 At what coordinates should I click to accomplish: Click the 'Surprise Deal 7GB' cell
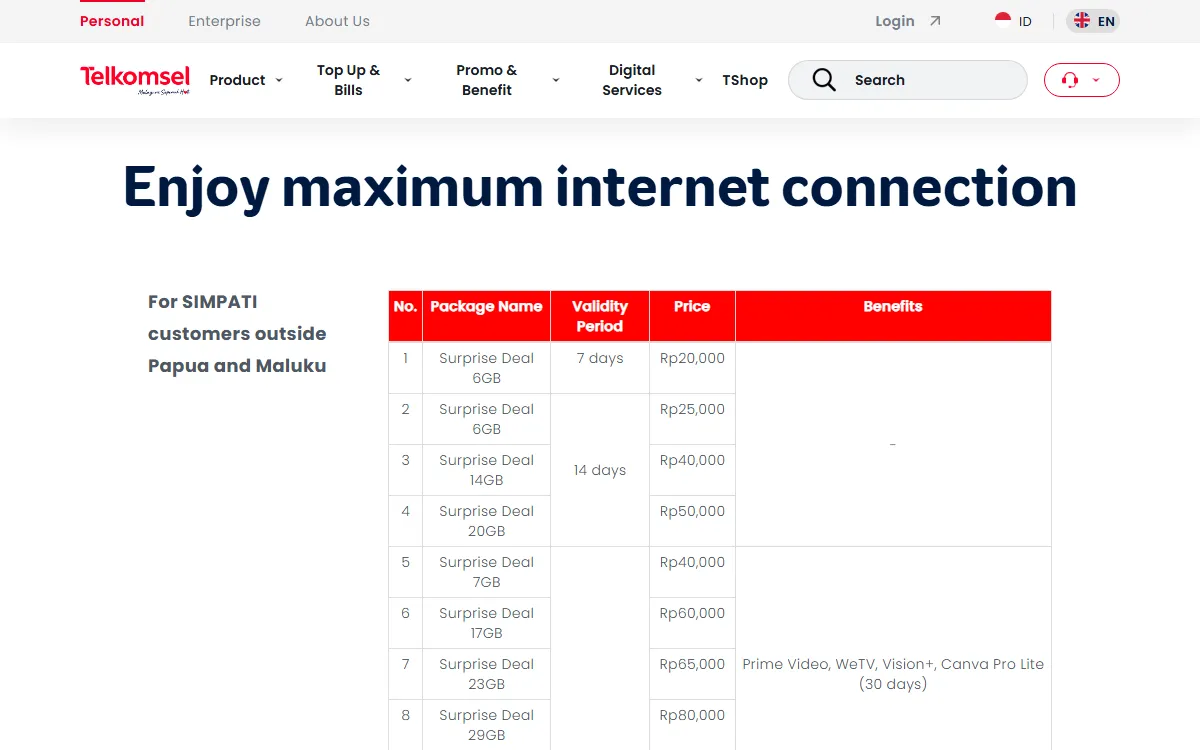click(x=486, y=572)
